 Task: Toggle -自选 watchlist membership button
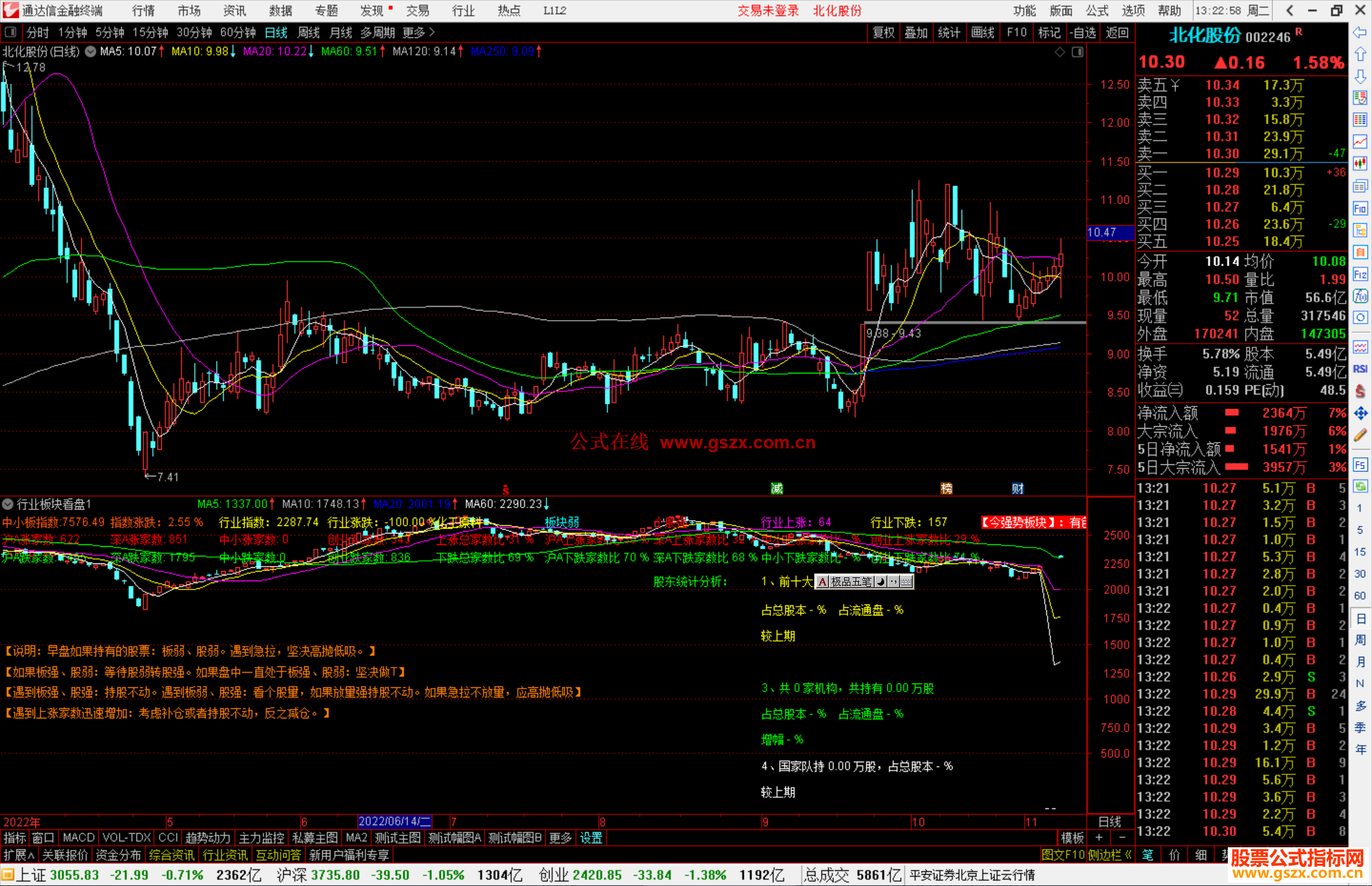(1083, 32)
